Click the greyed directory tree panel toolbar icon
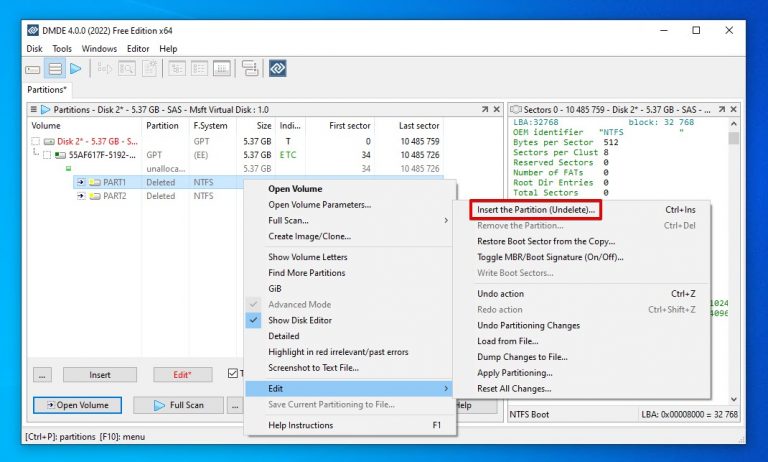Screen dimensions: 768x462 tap(177, 69)
